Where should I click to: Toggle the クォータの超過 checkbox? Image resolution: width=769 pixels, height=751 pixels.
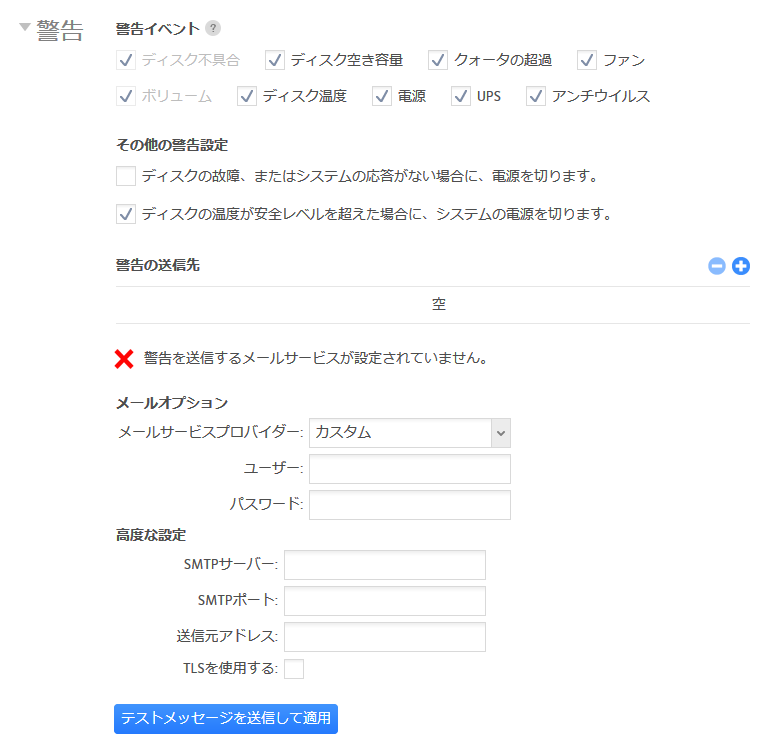[437, 60]
